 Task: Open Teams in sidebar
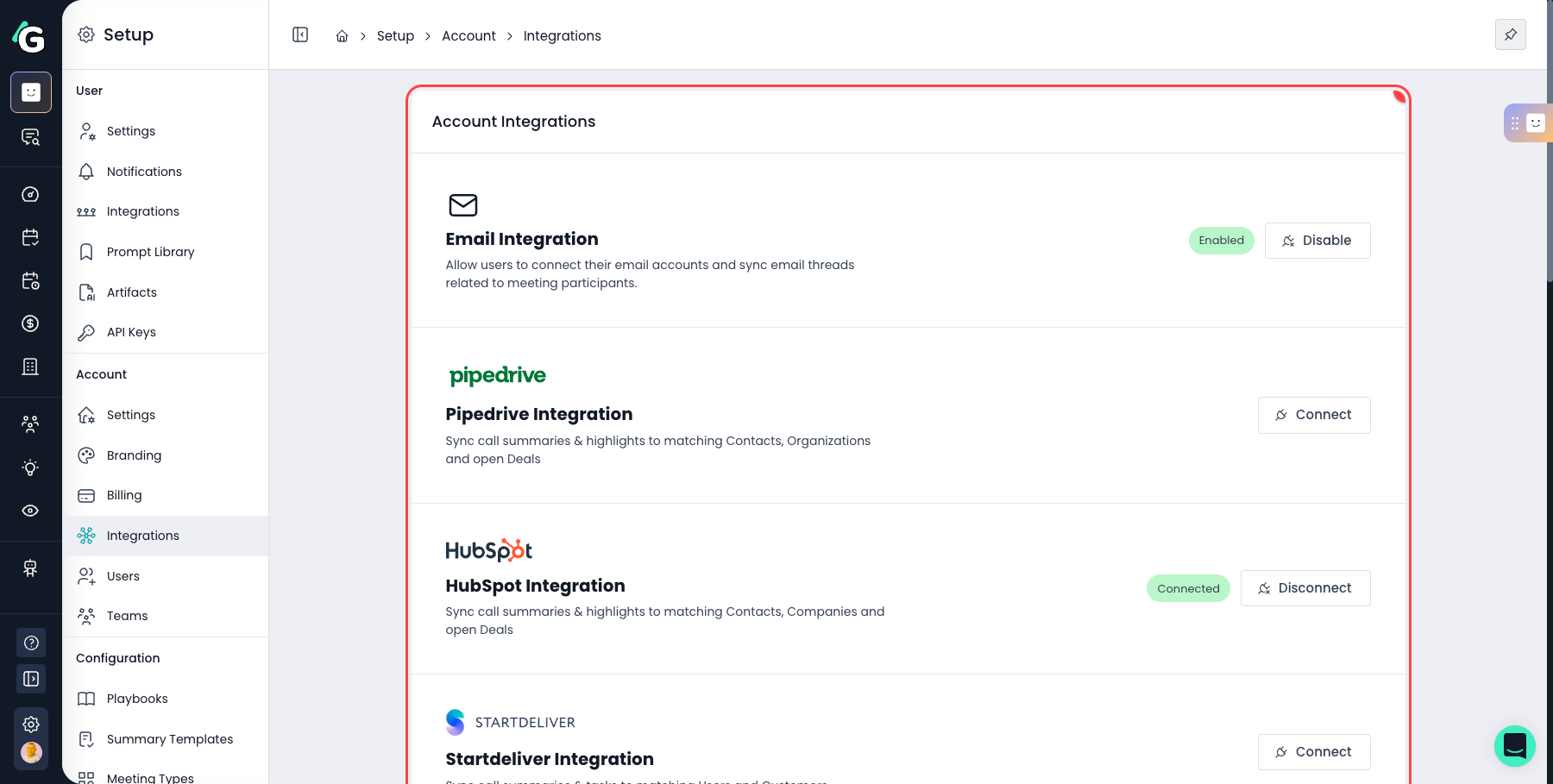coord(166,616)
